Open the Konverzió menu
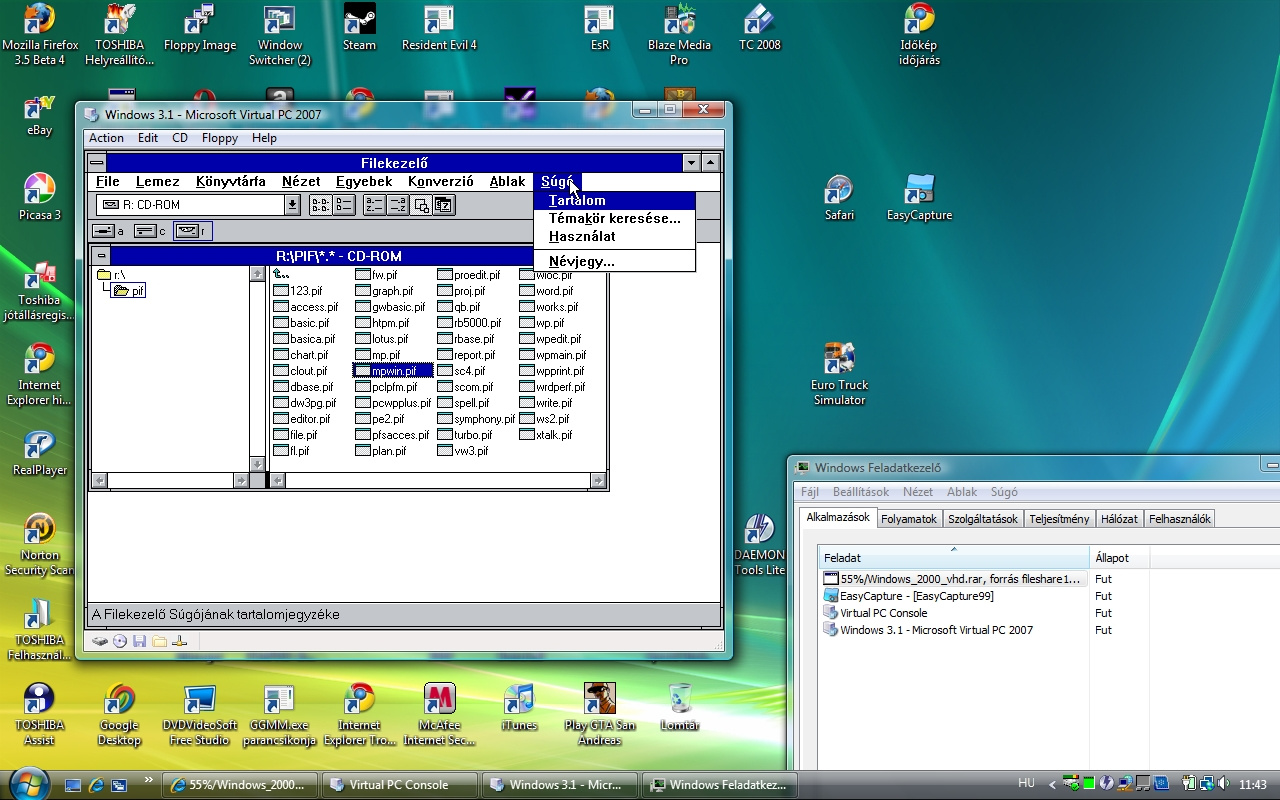 440,182
